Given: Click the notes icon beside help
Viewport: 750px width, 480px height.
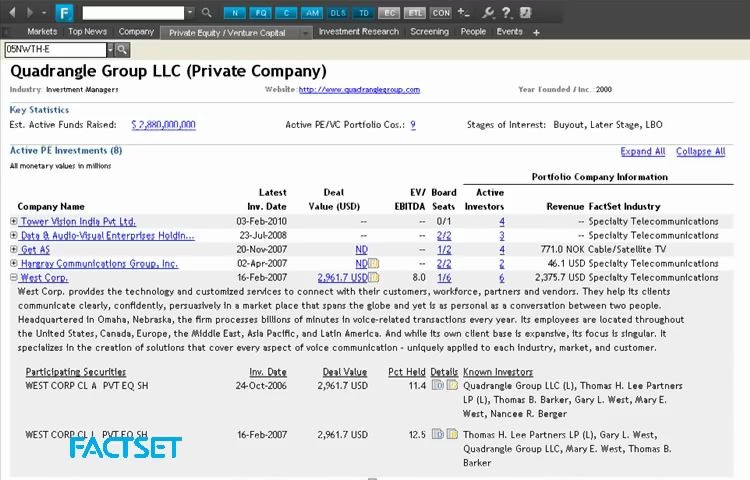Looking at the screenshot, I should click(525, 12).
